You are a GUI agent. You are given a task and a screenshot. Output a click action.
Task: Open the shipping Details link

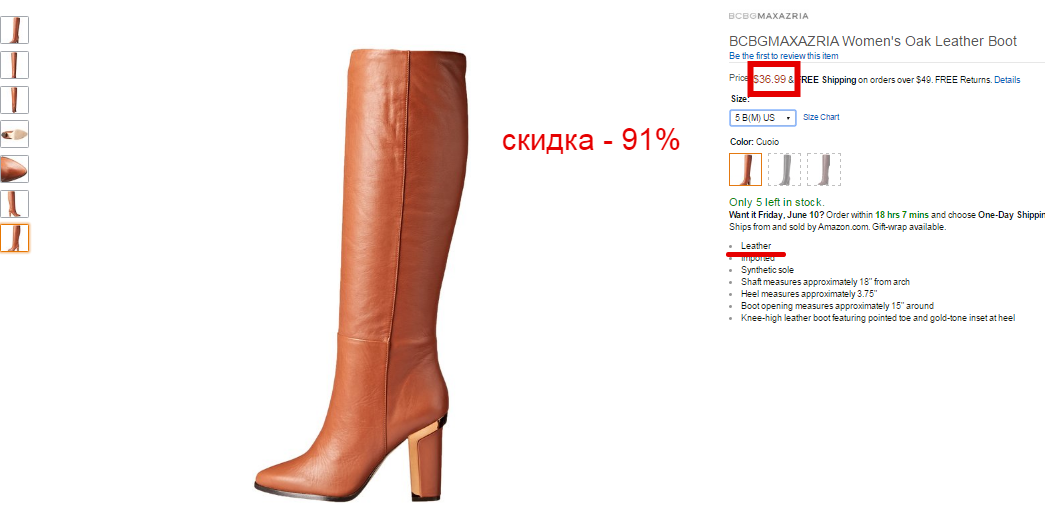[x=1007, y=80]
